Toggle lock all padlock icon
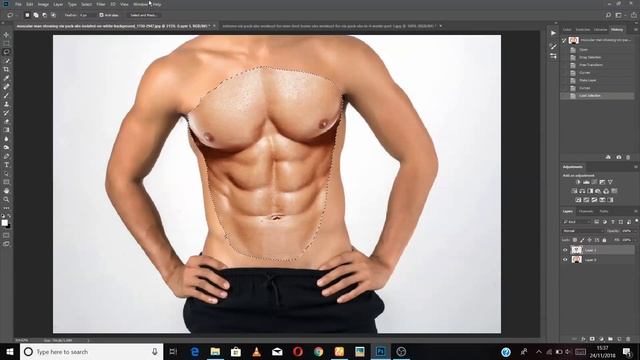This screenshot has width=640, height=360. coord(604,240)
